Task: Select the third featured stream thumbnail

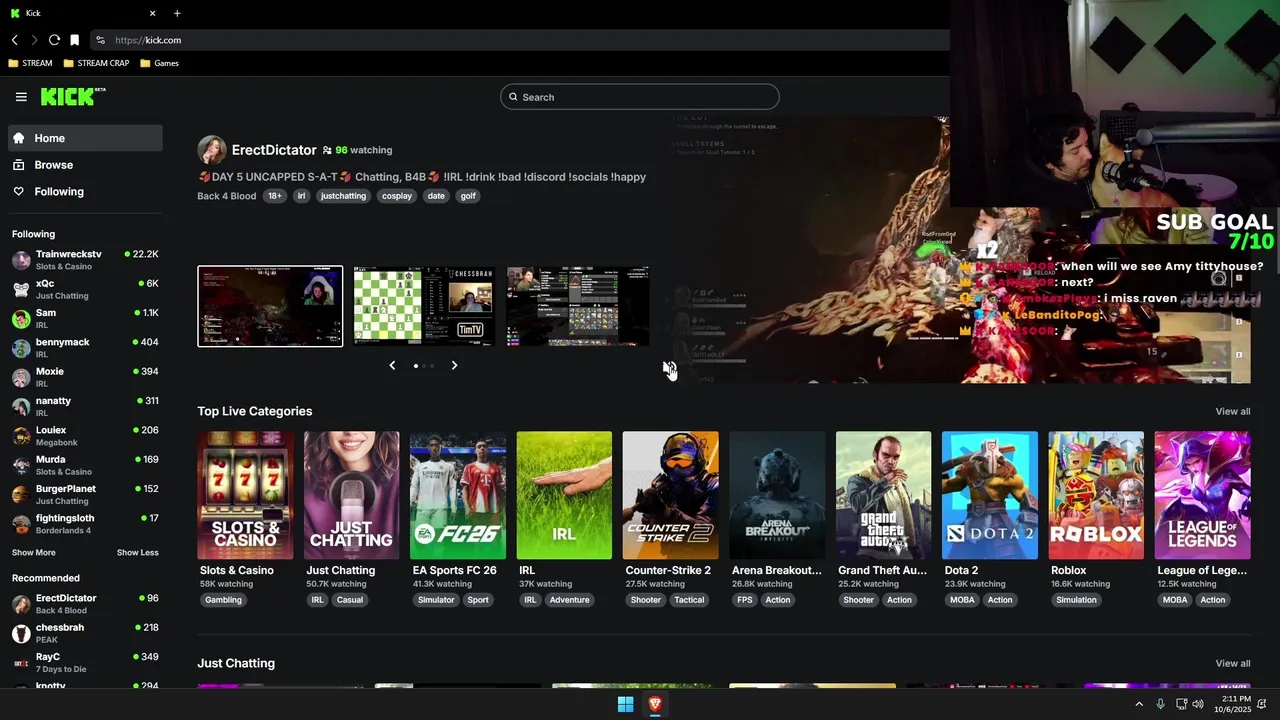Action: 578,306
